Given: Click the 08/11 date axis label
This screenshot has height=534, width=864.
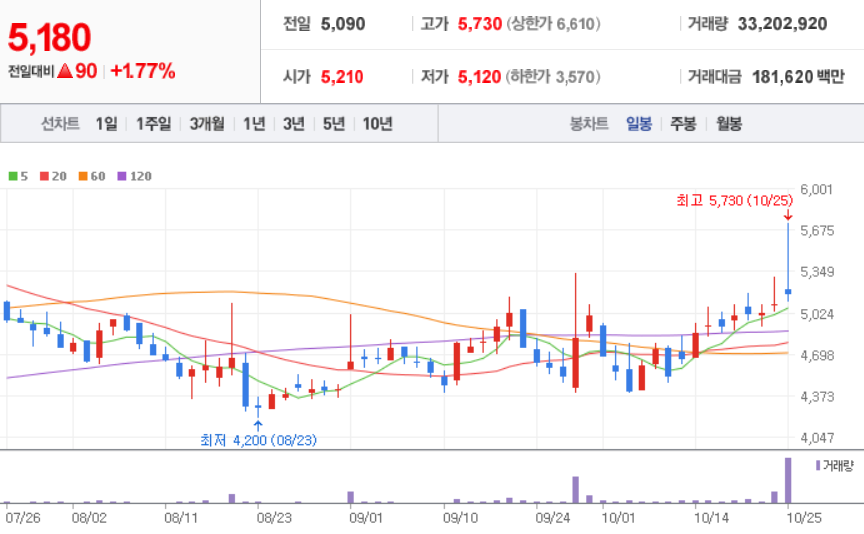Looking at the screenshot, I should 181,519.
